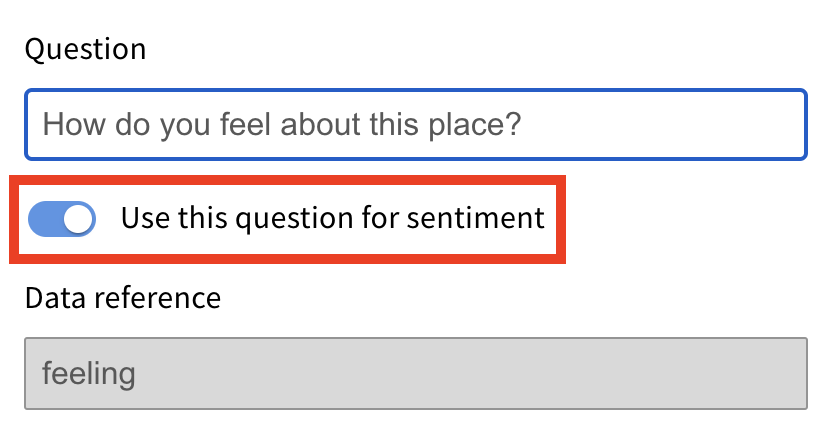Click the placeholder text 'How do you feel about this place?'
Viewport: 832px width, 430px height.
pos(283,126)
